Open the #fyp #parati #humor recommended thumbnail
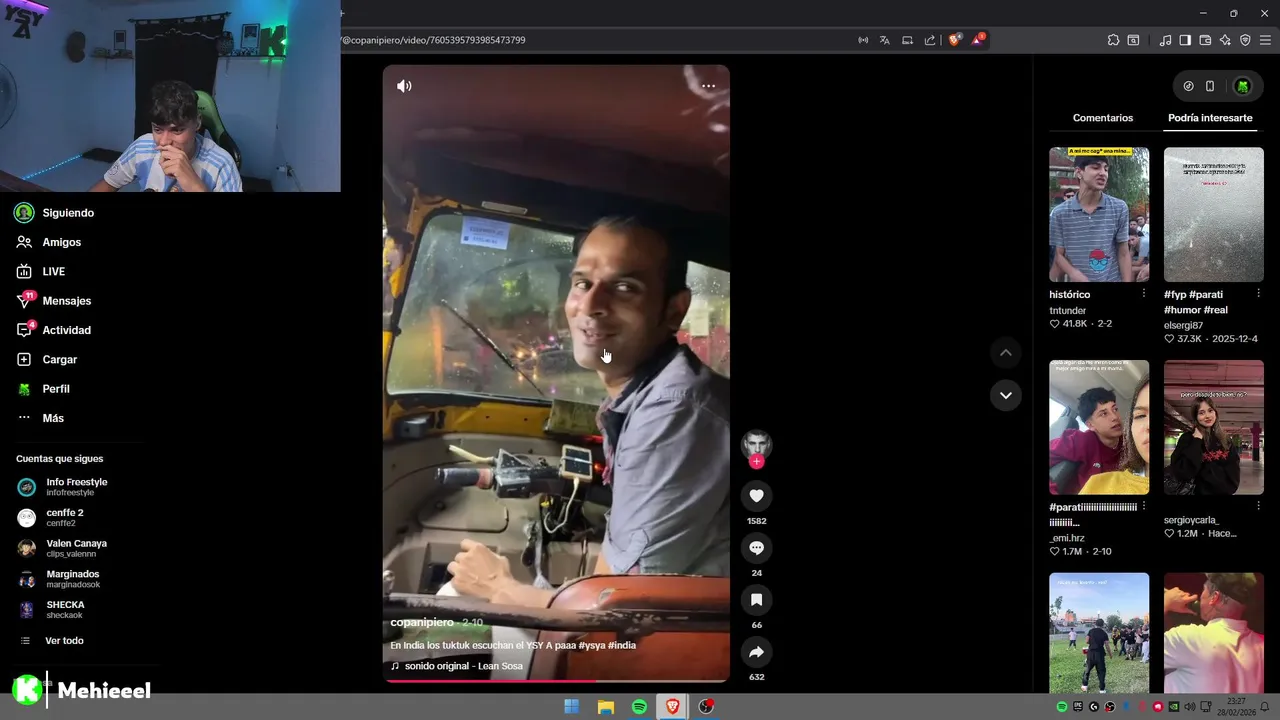This screenshot has height=720, width=1280. click(1214, 215)
